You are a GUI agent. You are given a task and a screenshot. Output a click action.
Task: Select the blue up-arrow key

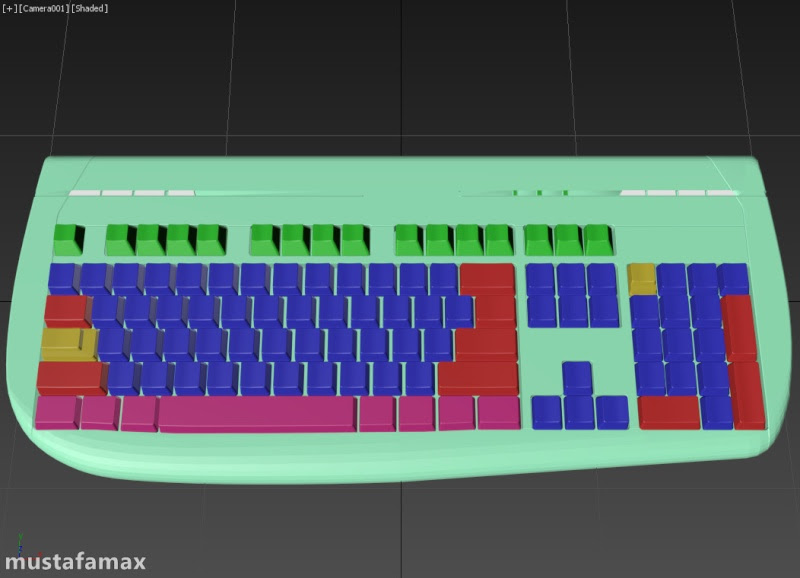pyautogui.click(x=578, y=378)
